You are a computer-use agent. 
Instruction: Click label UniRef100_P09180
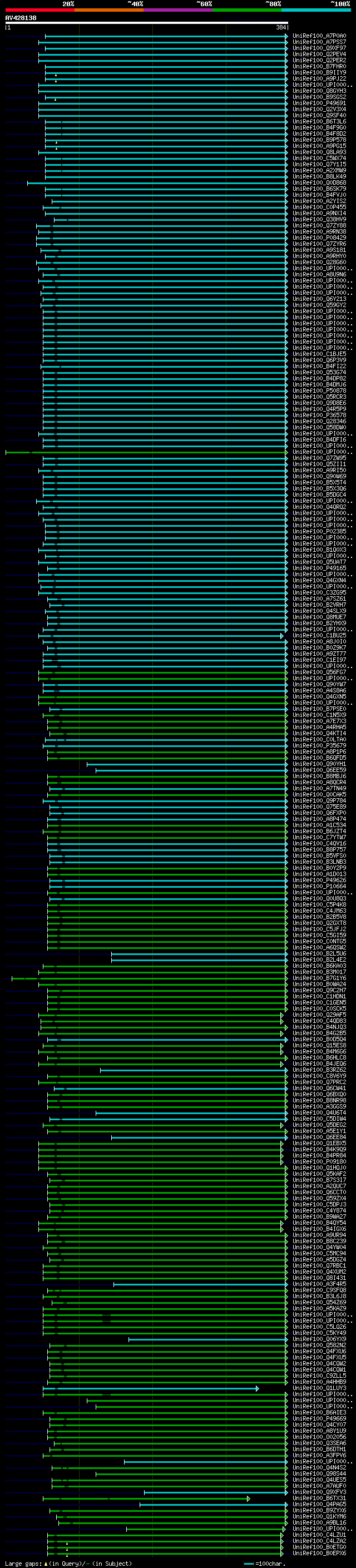pos(319,1161)
